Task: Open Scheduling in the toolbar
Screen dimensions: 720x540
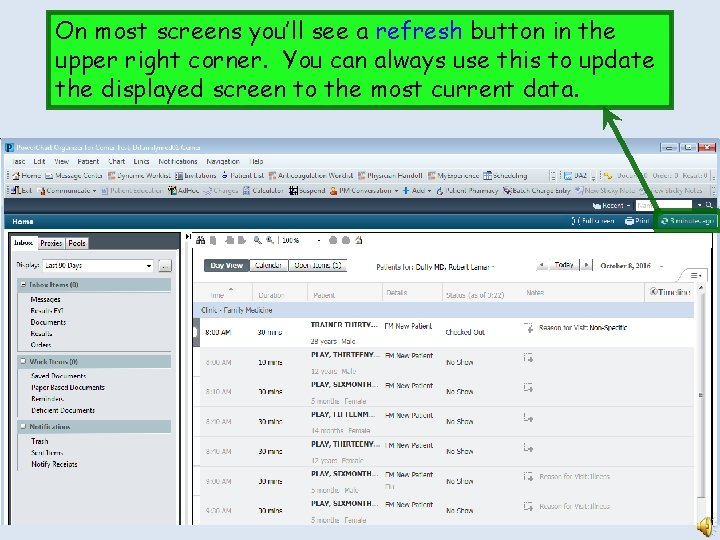Action: 505,175
